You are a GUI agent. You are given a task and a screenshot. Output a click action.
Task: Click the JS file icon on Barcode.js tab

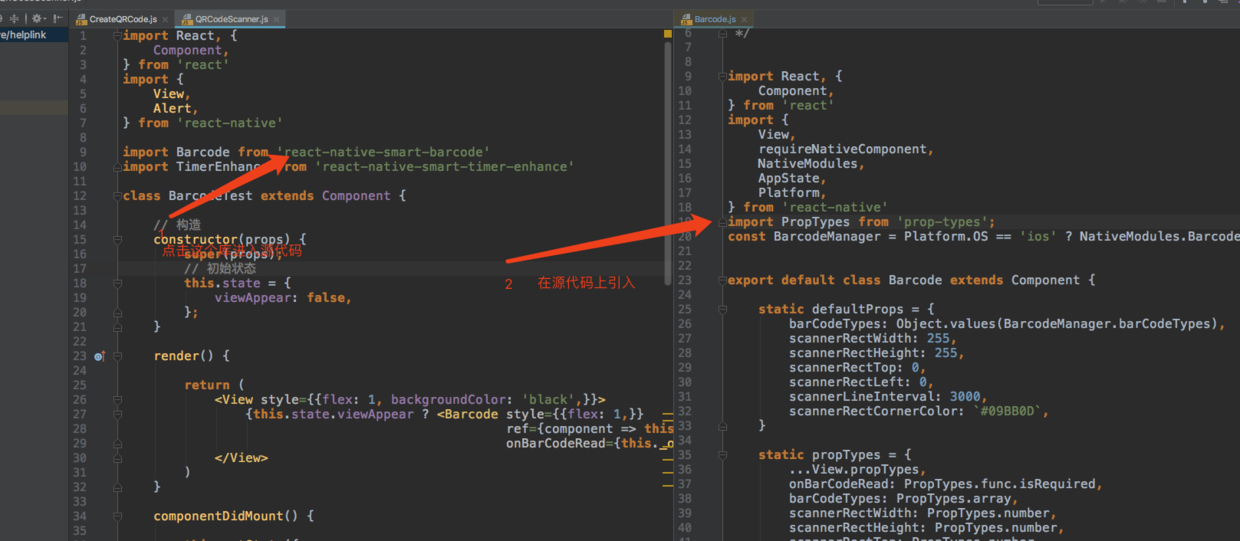[x=686, y=19]
